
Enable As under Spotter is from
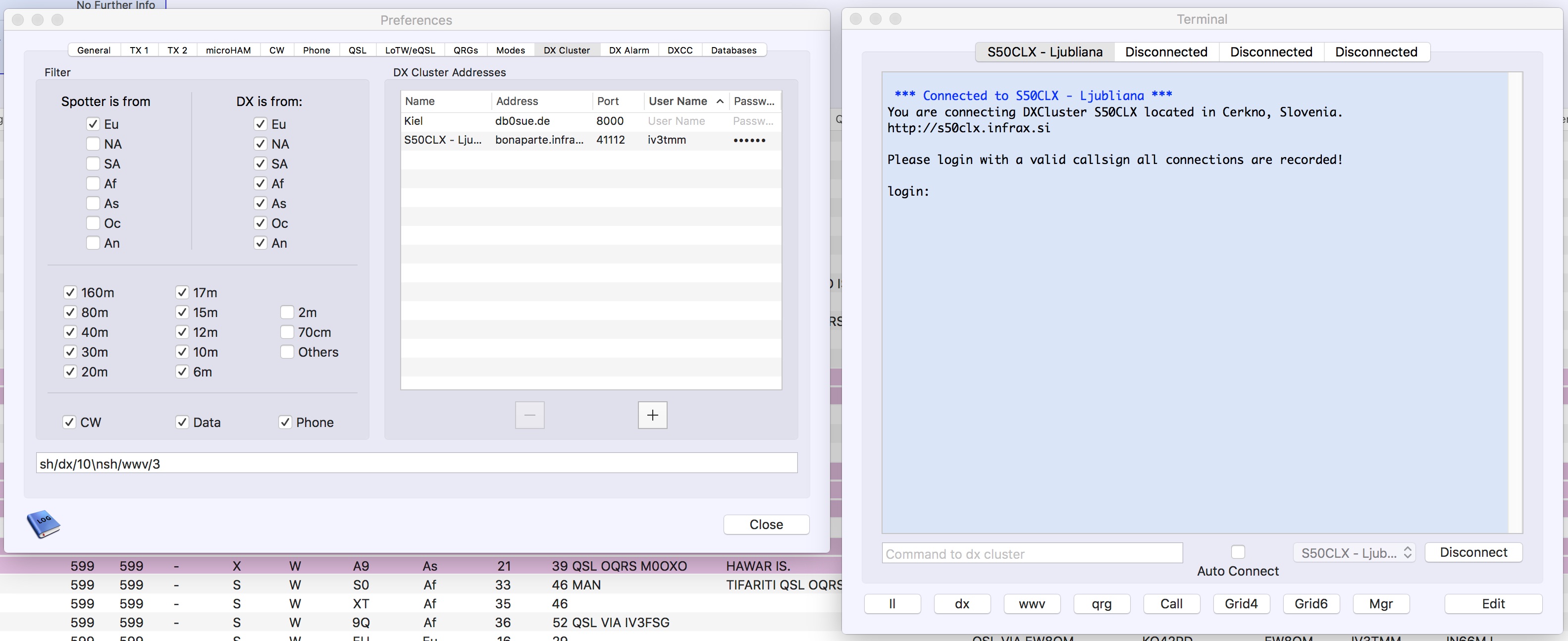(93, 203)
